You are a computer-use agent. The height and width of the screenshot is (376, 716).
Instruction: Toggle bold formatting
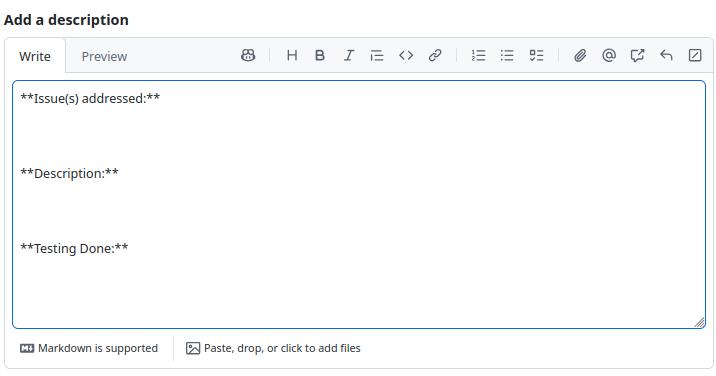[320, 56]
